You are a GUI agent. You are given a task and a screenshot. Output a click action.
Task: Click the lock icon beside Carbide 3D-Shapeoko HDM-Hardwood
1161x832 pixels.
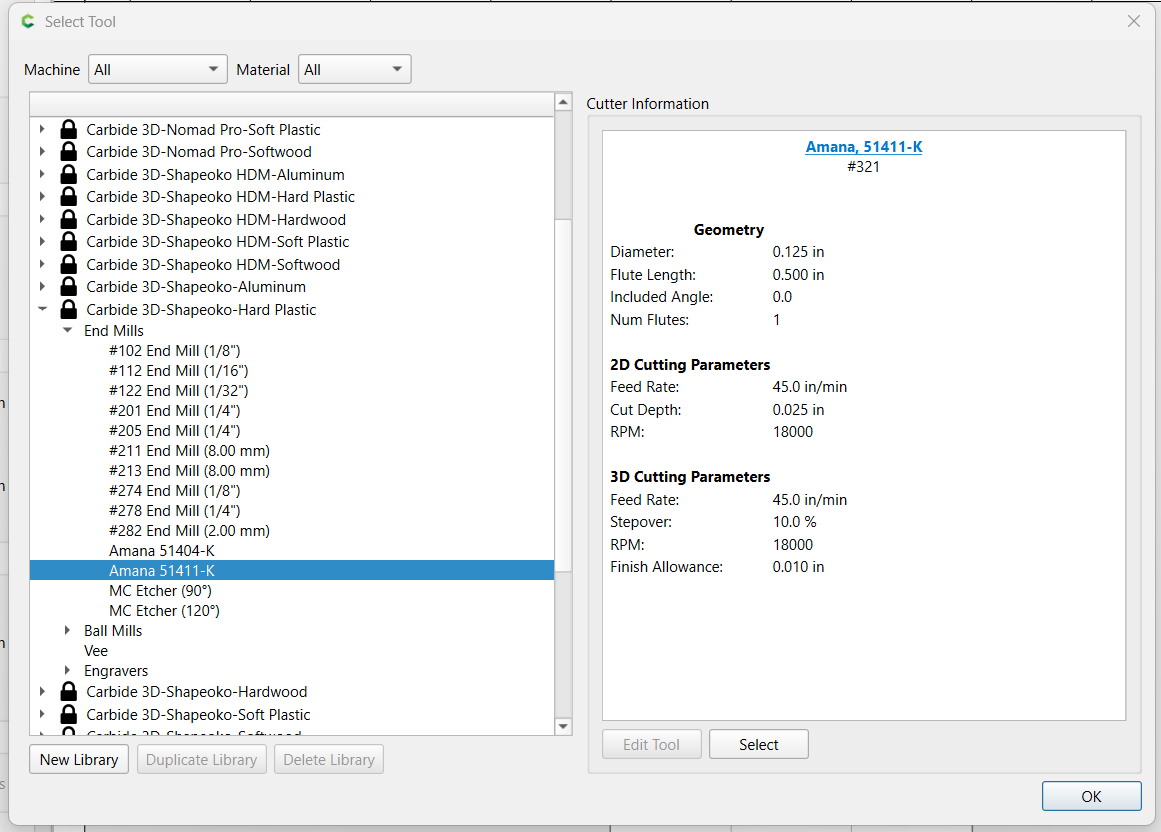(x=69, y=220)
